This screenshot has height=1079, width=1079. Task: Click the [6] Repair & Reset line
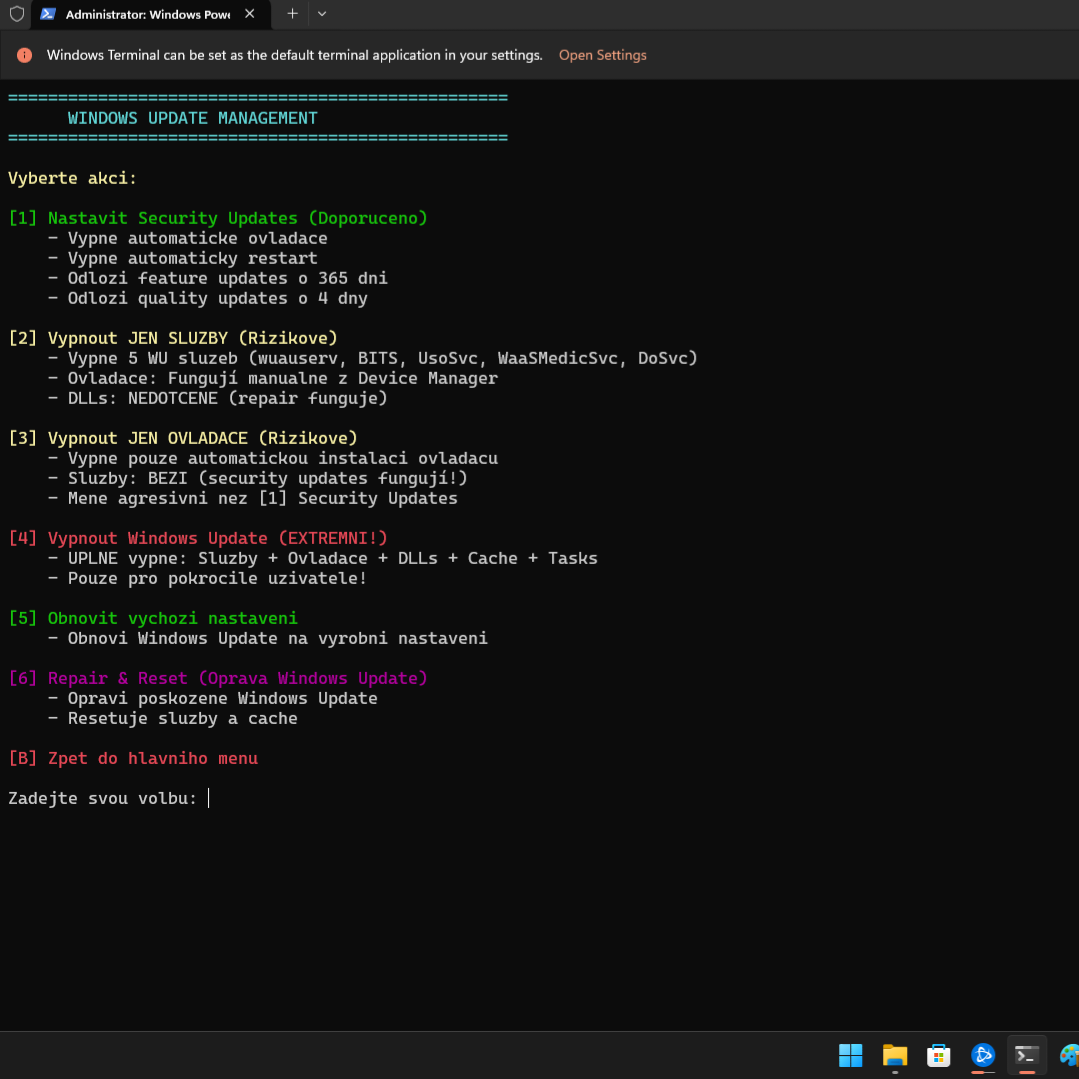(x=218, y=678)
